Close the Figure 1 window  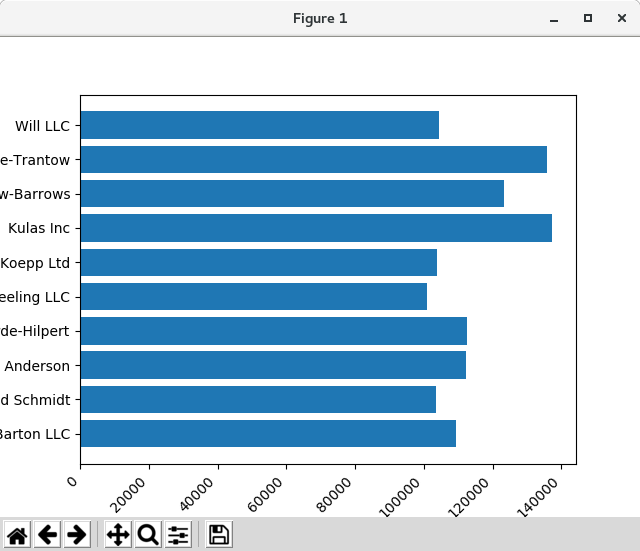[621, 18]
